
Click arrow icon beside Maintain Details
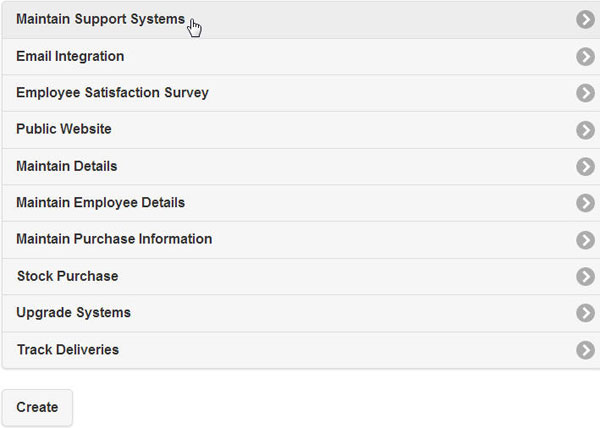pos(585,167)
